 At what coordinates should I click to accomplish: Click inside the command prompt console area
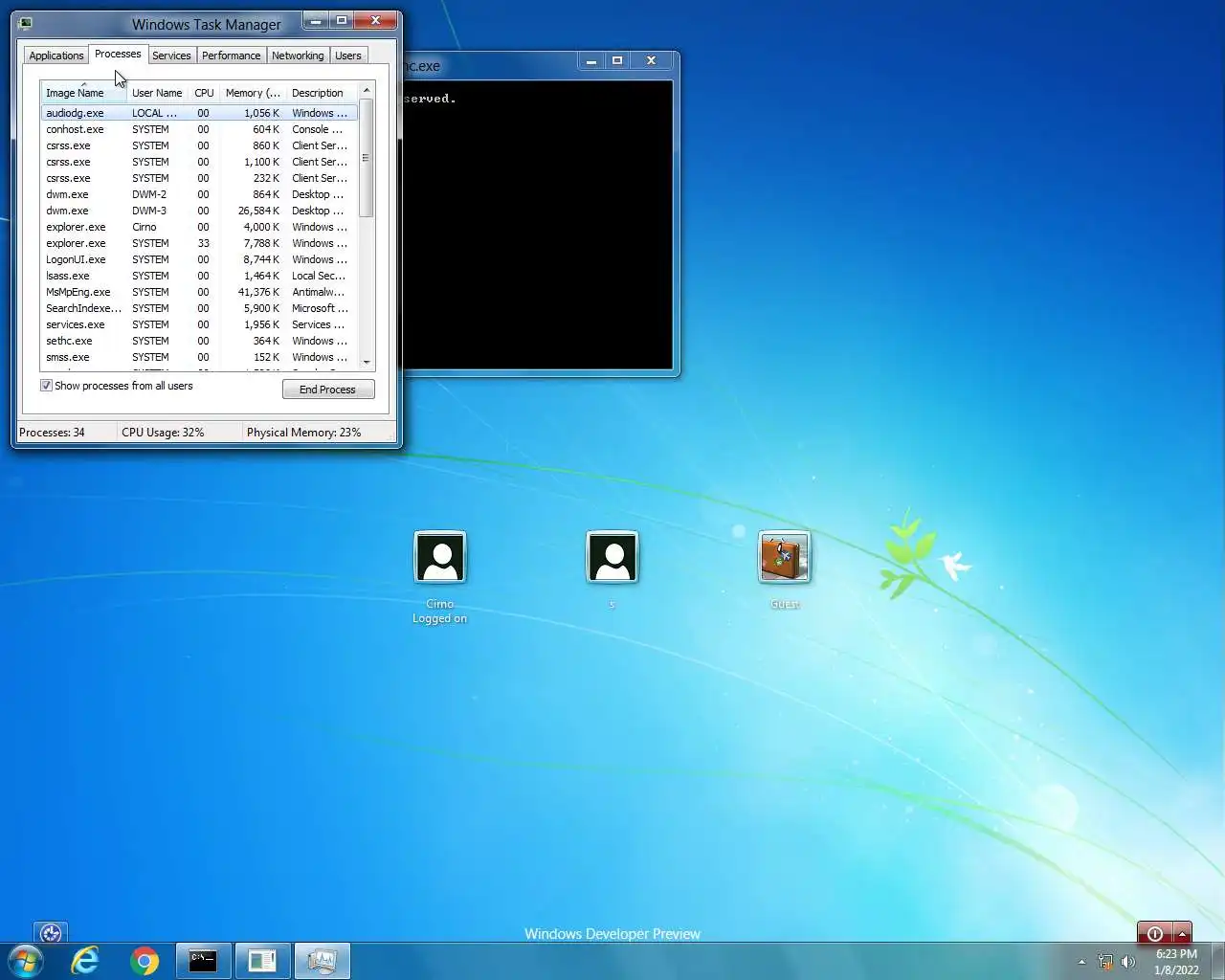[538, 225]
